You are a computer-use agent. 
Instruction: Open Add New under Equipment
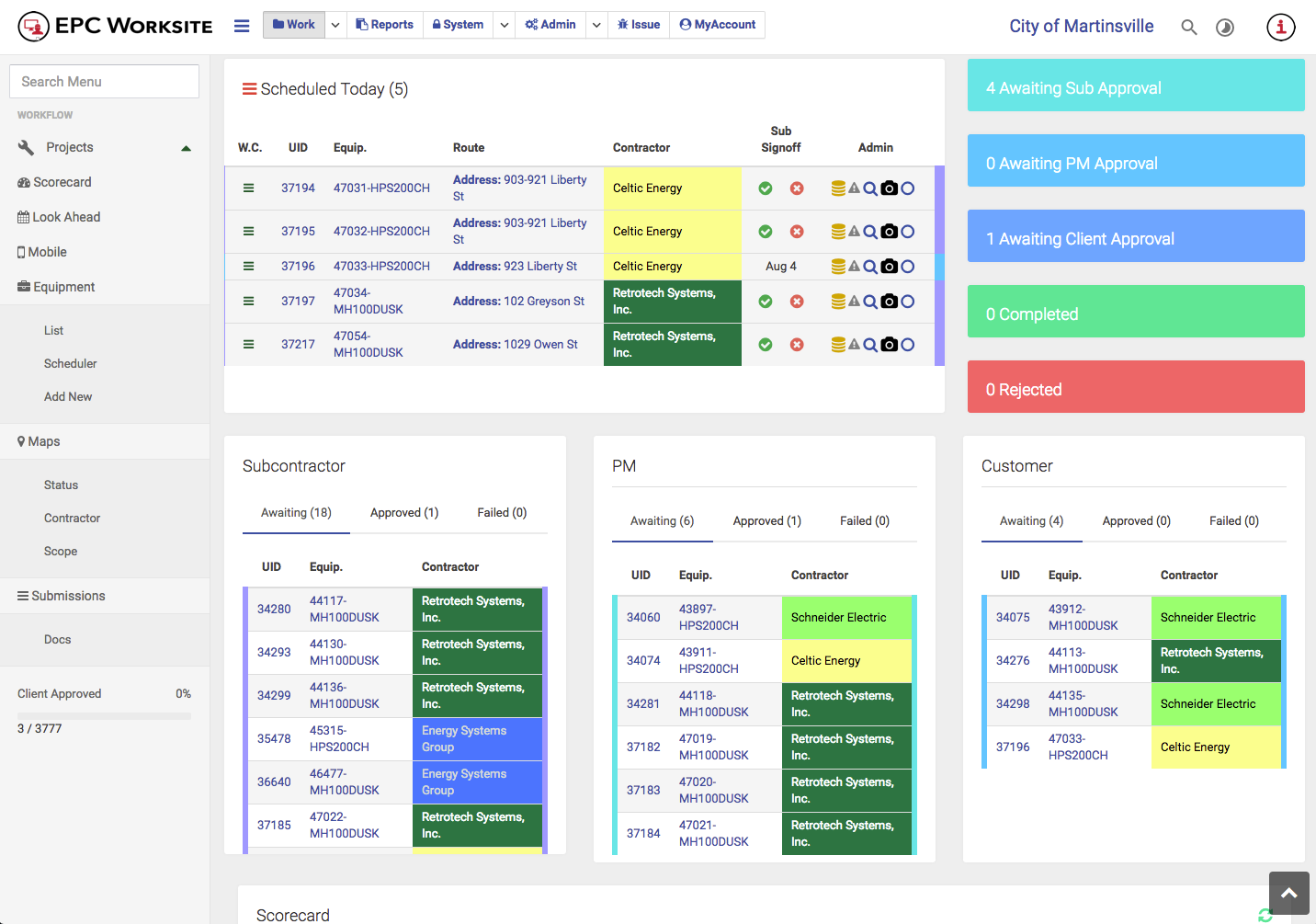(x=68, y=397)
